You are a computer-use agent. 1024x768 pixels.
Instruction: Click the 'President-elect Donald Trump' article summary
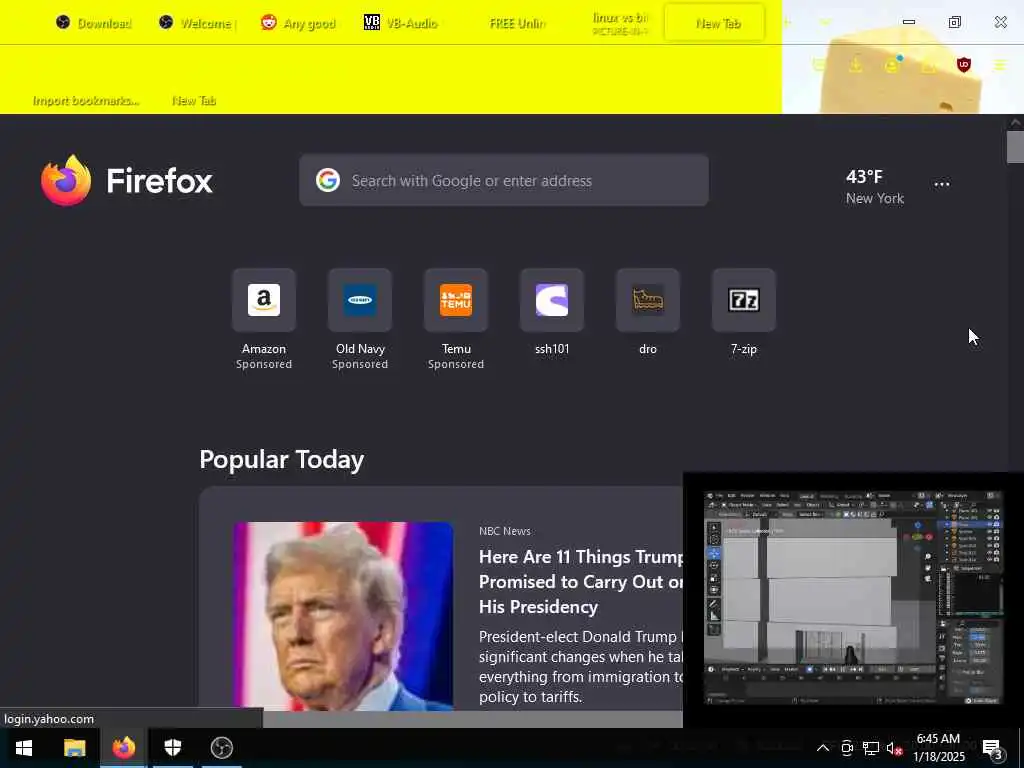581,667
